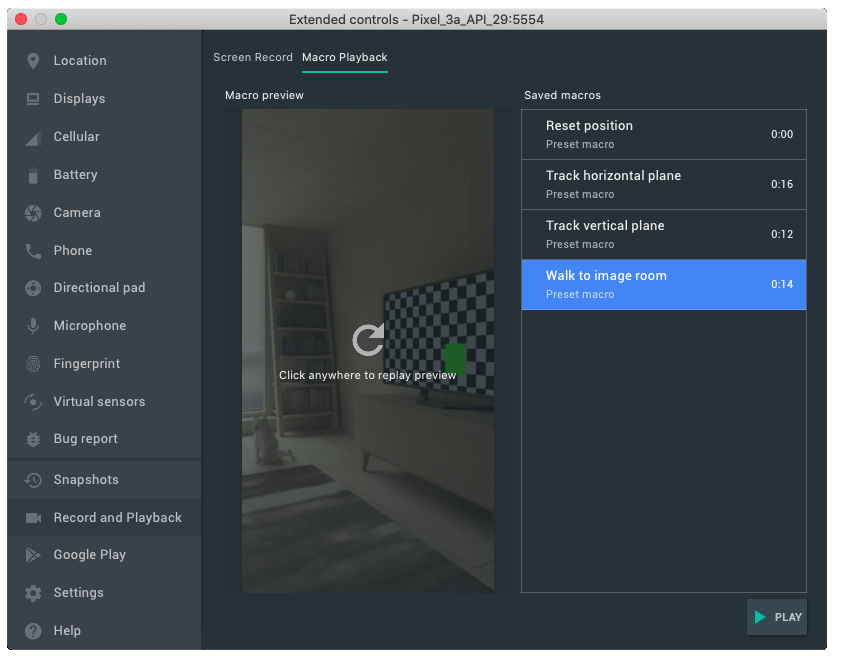This screenshot has width=849, height=670.
Task: Select the Directional pad icon
Action: pos(33,288)
